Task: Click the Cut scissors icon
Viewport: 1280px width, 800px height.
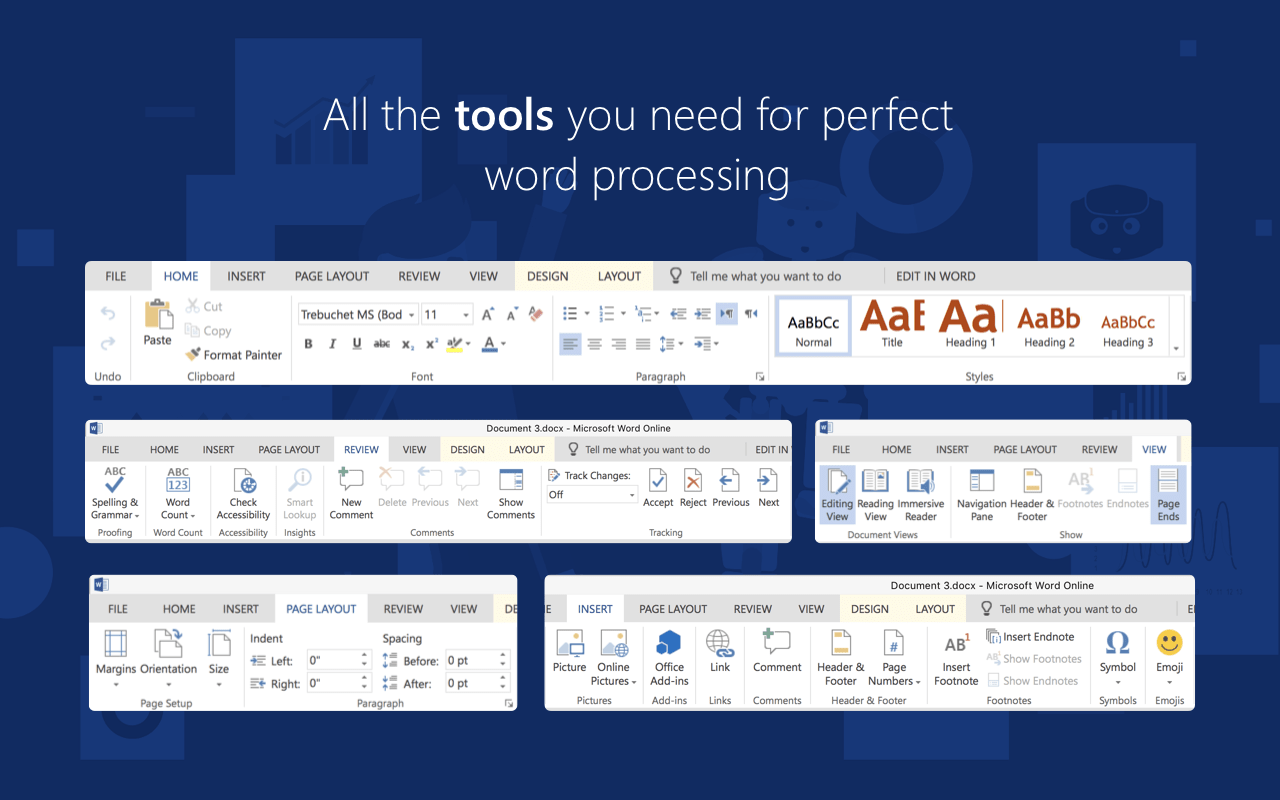Action: (193, 306)
